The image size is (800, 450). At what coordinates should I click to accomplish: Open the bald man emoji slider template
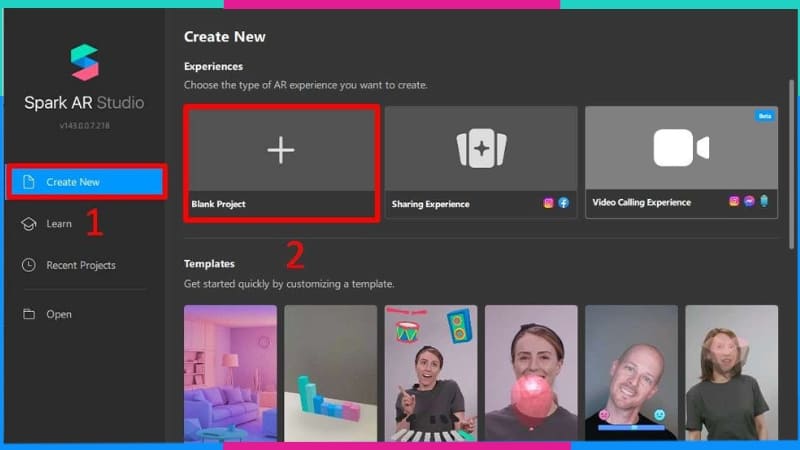coord(632,373)
